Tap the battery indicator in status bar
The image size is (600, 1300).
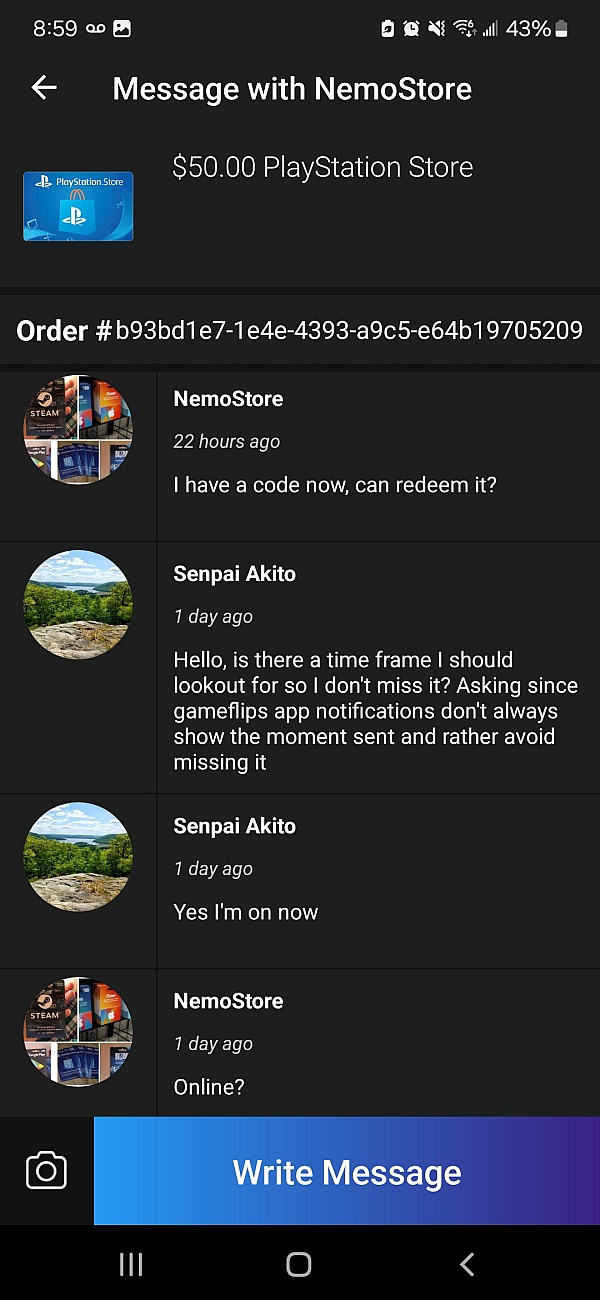coord(561,29)
